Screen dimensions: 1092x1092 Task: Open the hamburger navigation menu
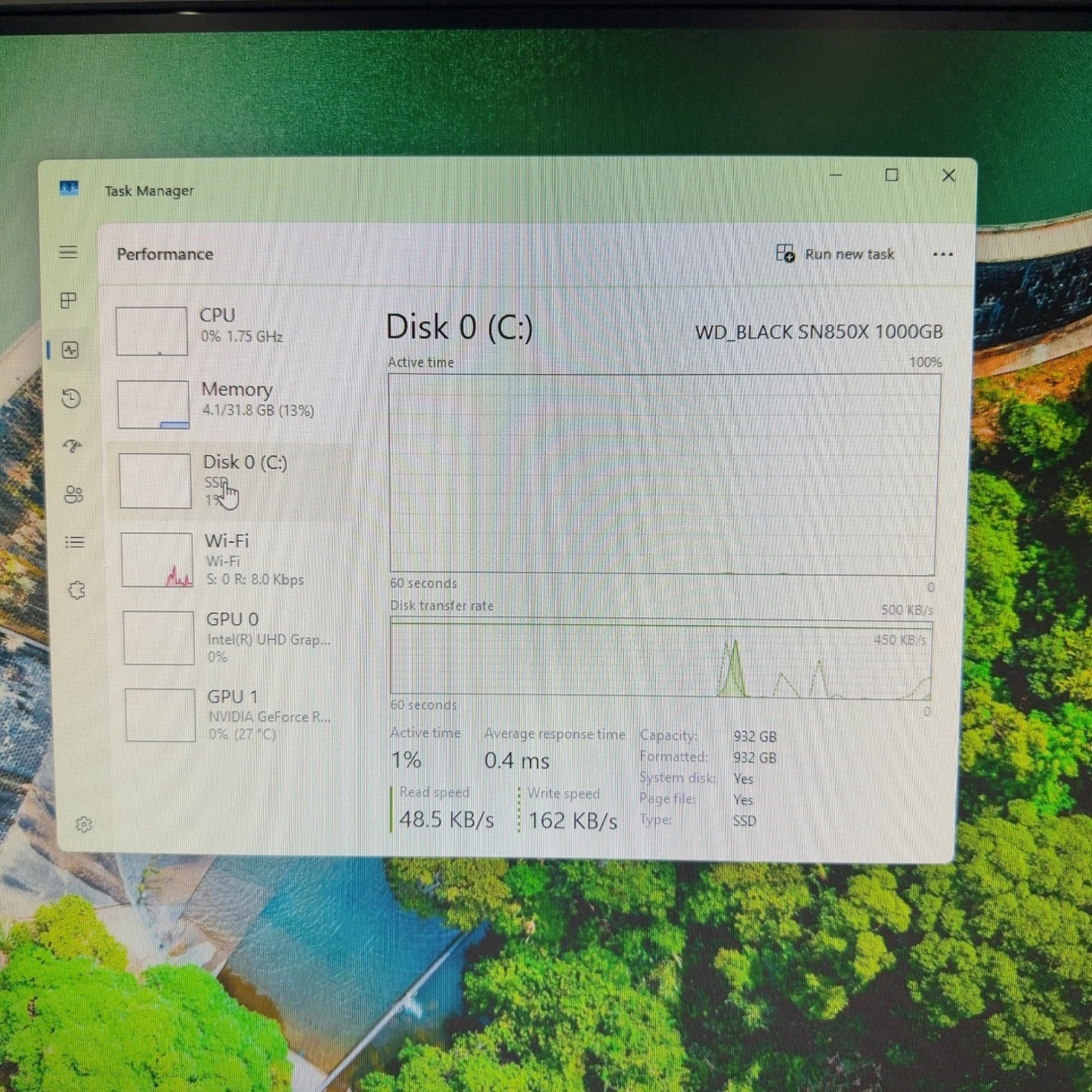click(68, 252)
